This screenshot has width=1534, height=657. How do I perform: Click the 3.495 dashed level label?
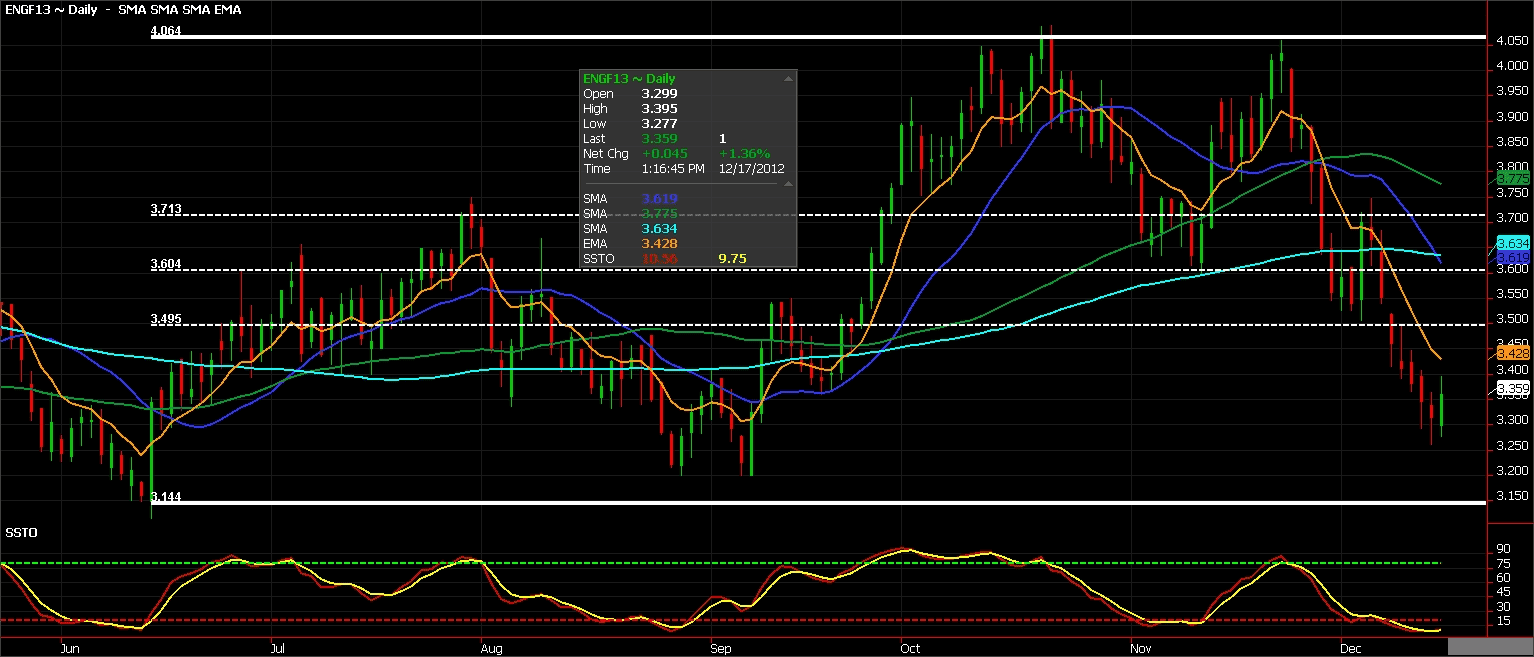coord(166,319)
